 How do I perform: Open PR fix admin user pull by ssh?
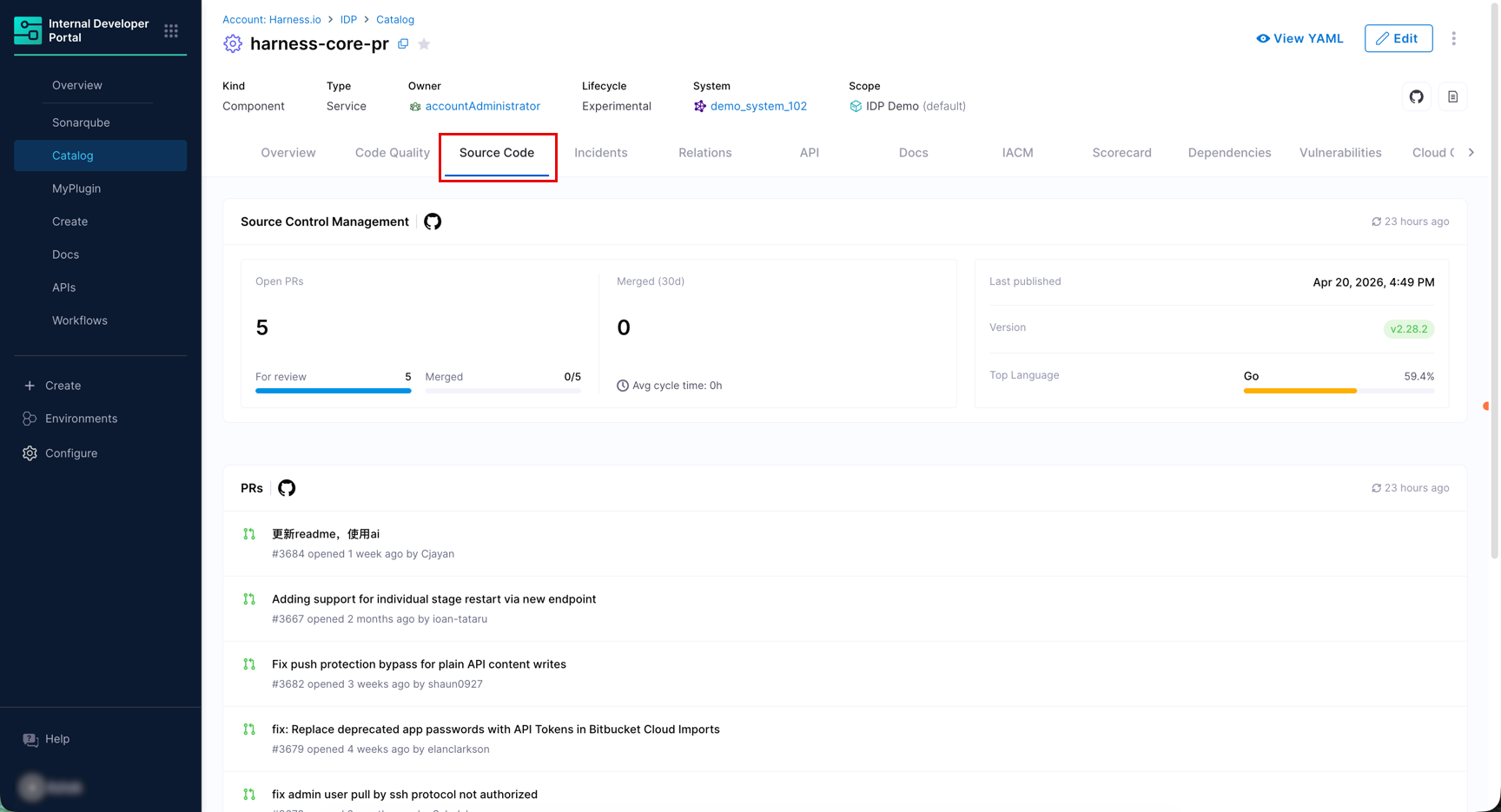click(x=405, y=795)
